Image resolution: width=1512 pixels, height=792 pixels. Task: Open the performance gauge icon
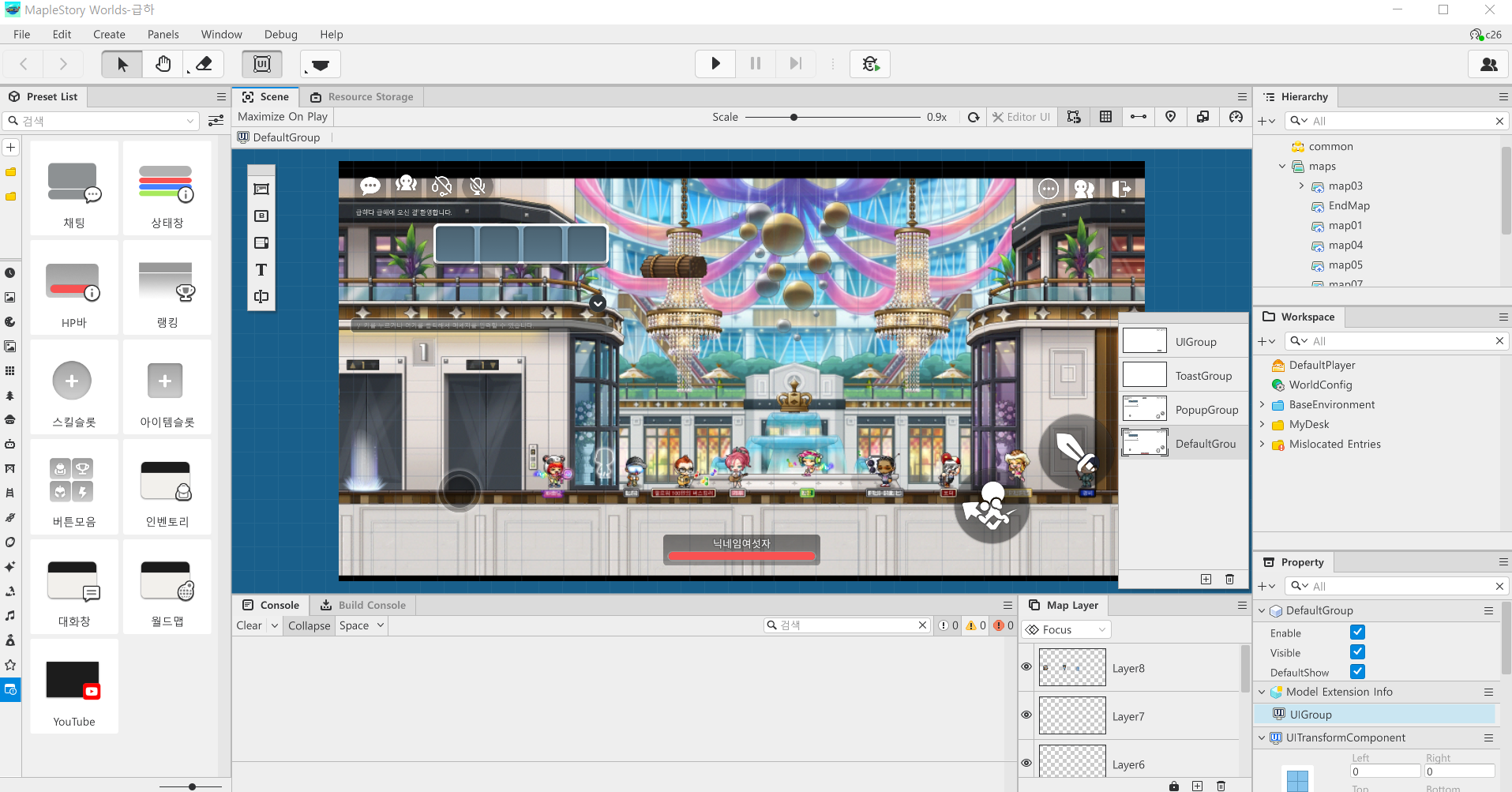coord(1236,117)
